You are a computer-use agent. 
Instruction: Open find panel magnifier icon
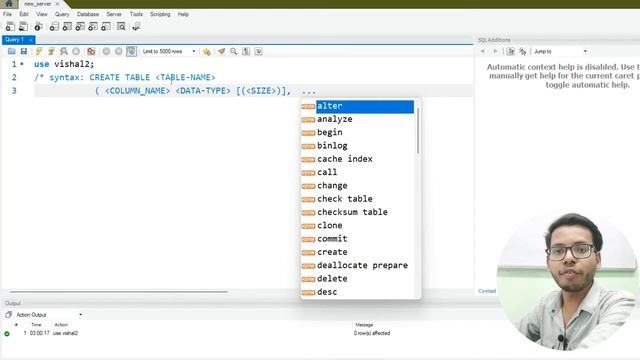tap(233, 51)
